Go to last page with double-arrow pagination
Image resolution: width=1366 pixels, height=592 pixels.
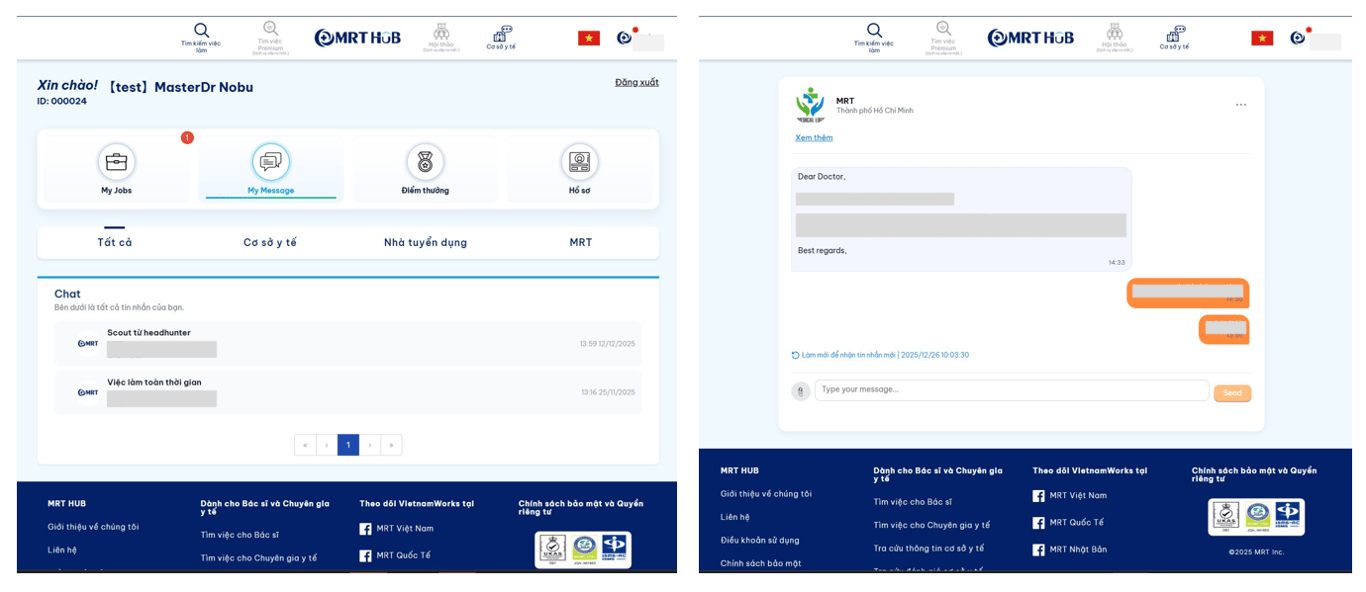pos(392,444)
